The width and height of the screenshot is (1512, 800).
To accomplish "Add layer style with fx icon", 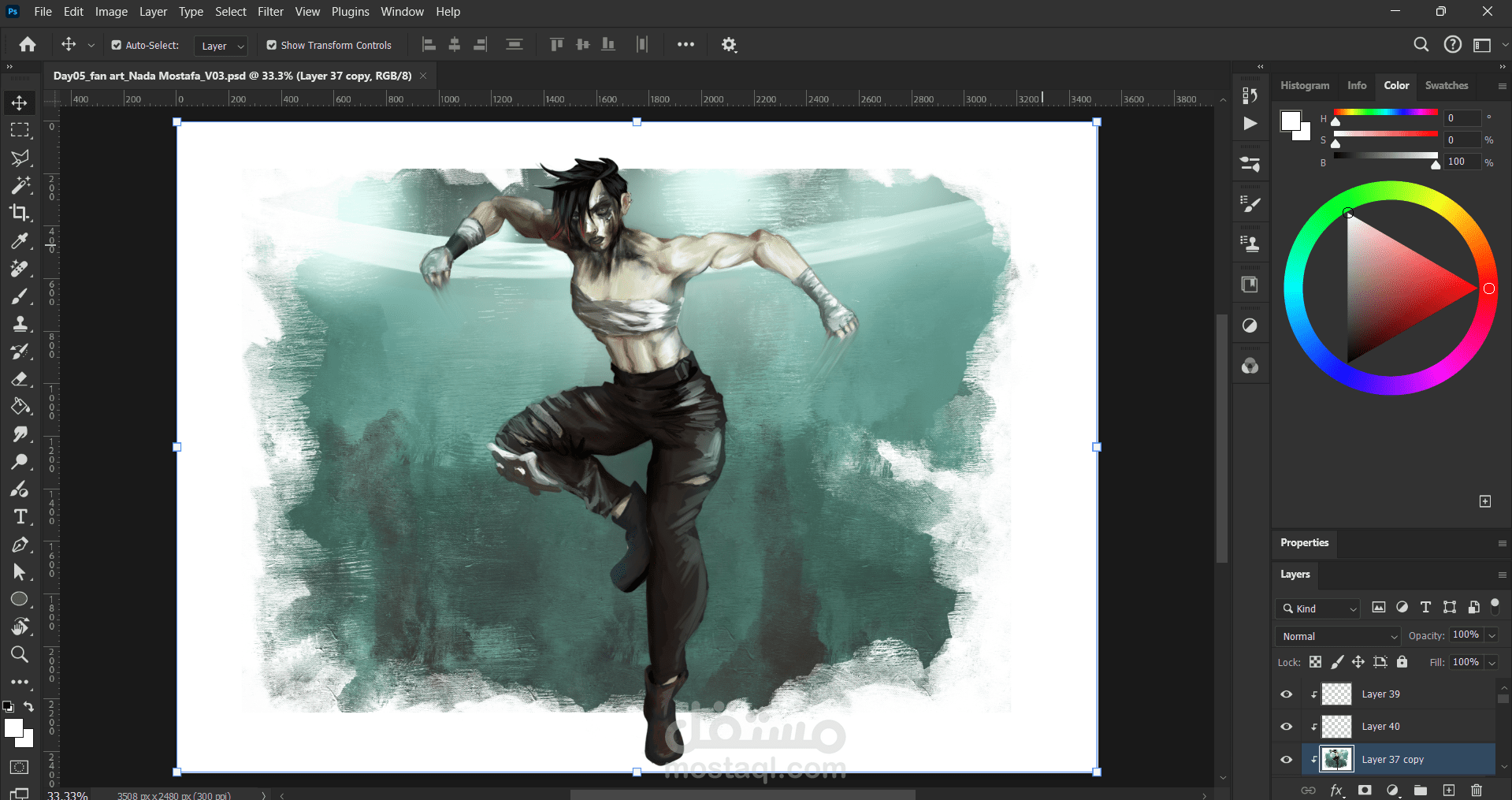I will click(1336, 790).
